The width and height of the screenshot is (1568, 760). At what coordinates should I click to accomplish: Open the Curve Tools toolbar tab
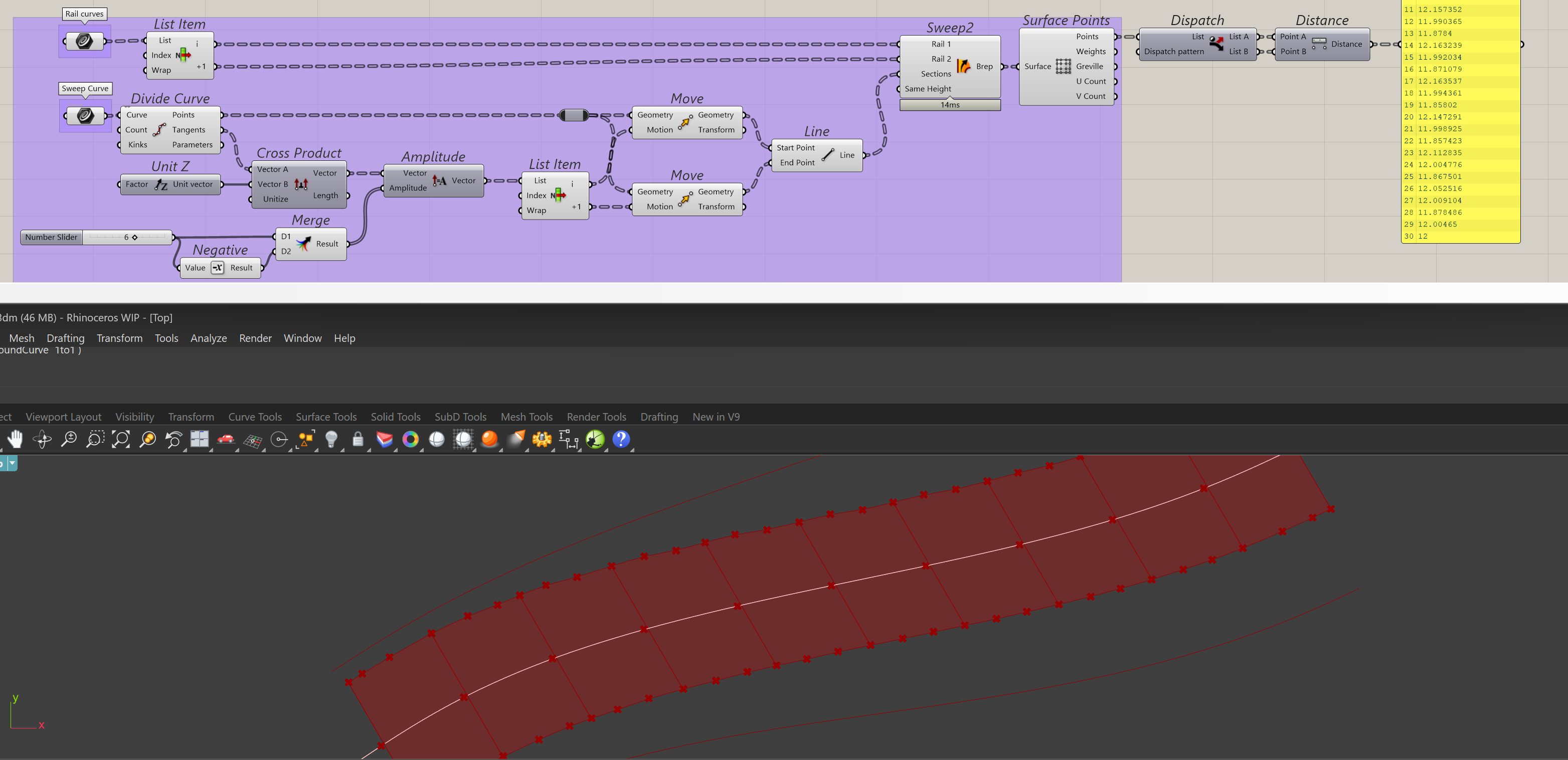pyautogui.click(x=254, y=417)
